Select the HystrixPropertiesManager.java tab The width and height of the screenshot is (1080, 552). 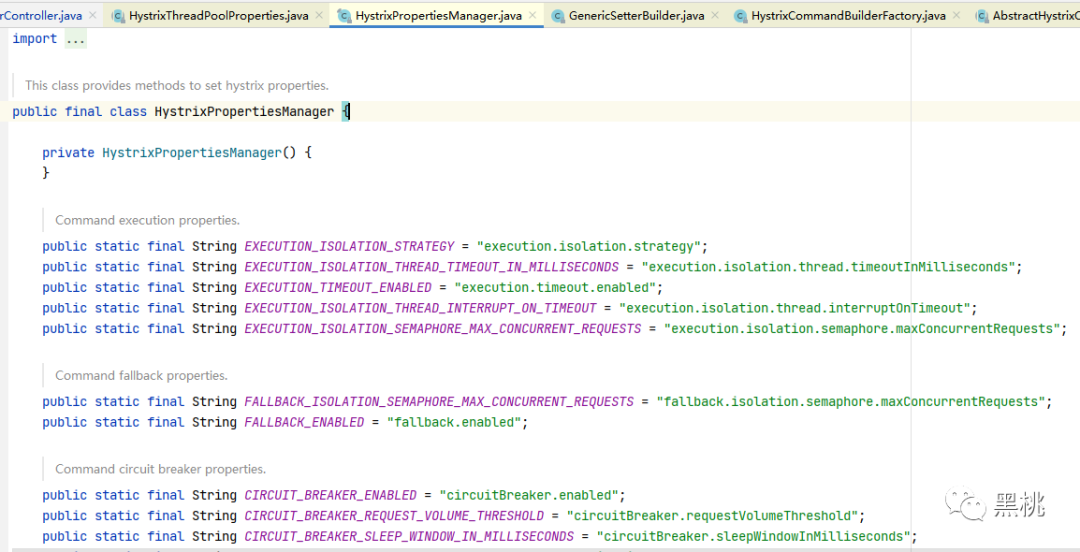pyautogui.click(x=438, y=15)
